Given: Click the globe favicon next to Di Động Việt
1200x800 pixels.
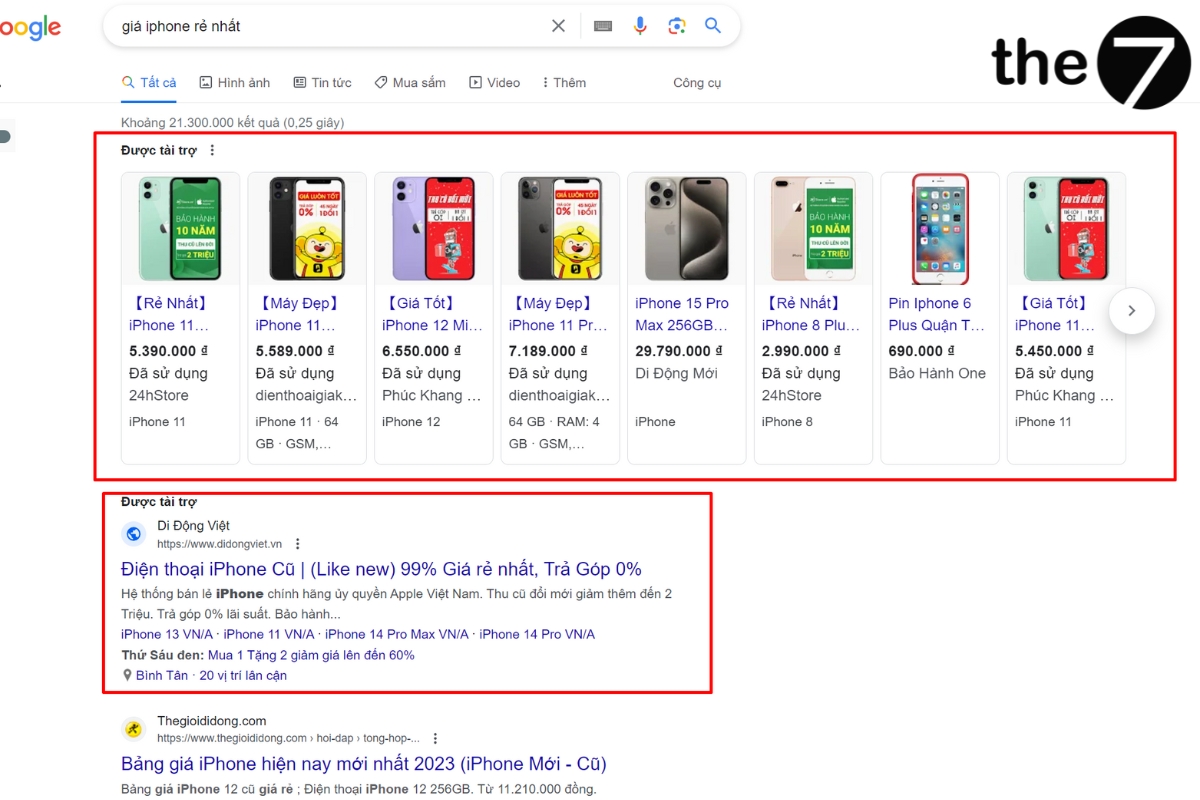Looking at the screenshot, I should (134, 533).
